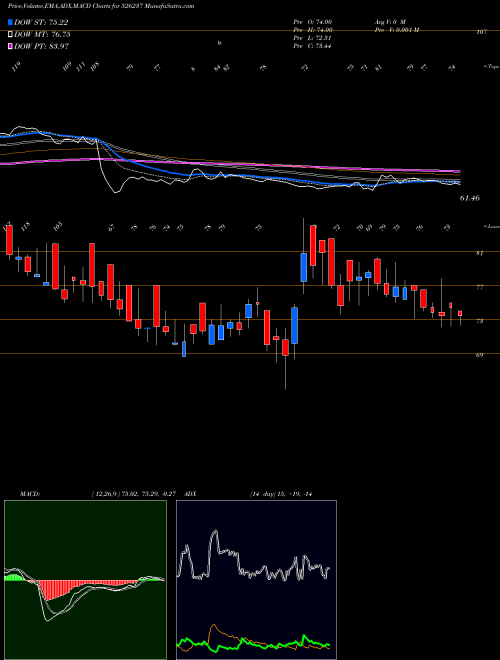Select the DOW ST: 75.22 label
Image resolution: width=500 pixels, height=660 pixels.
click(x=41, y=22)
